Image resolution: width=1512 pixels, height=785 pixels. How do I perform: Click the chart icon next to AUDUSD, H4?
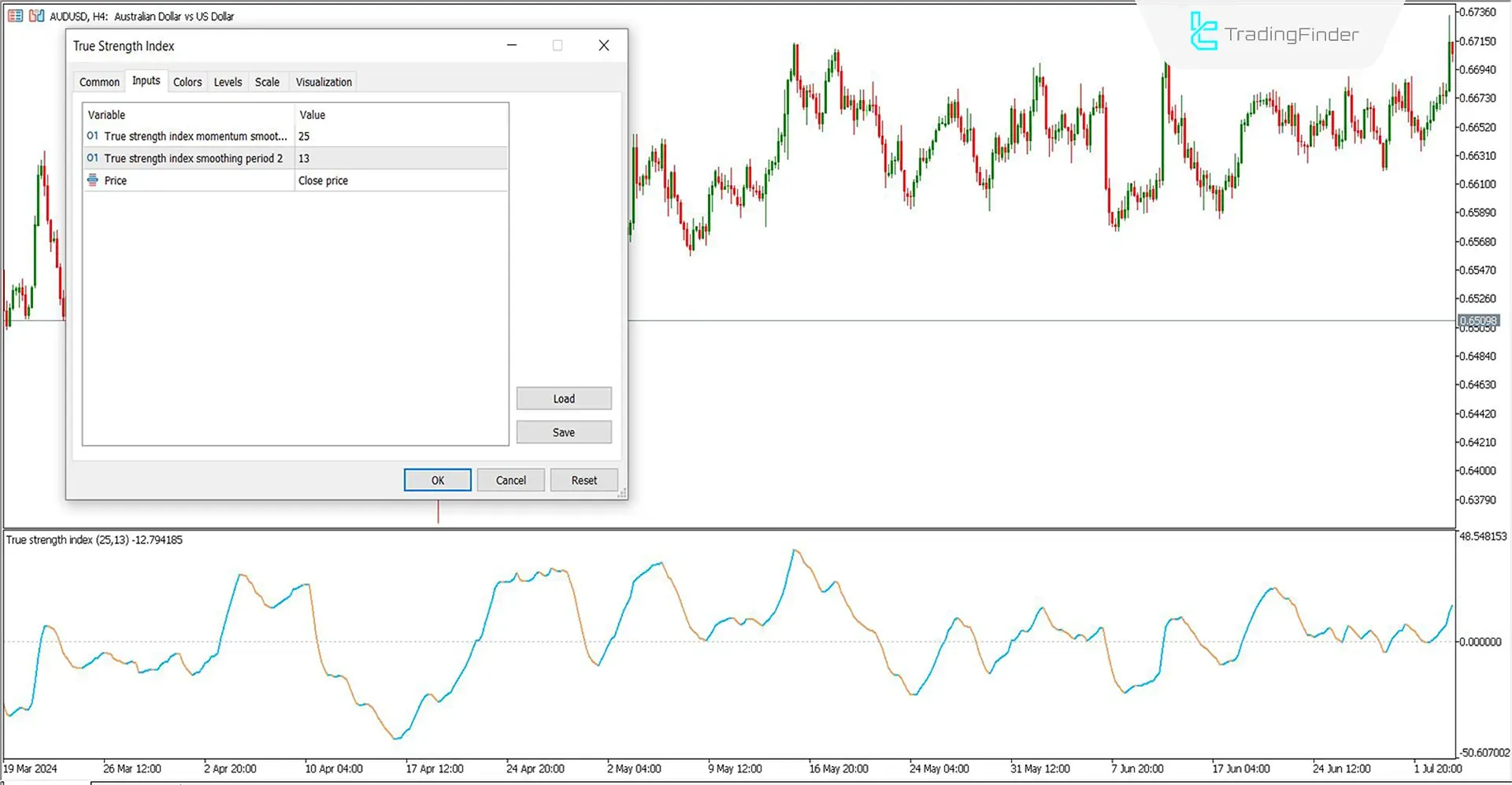pos(36,16)
